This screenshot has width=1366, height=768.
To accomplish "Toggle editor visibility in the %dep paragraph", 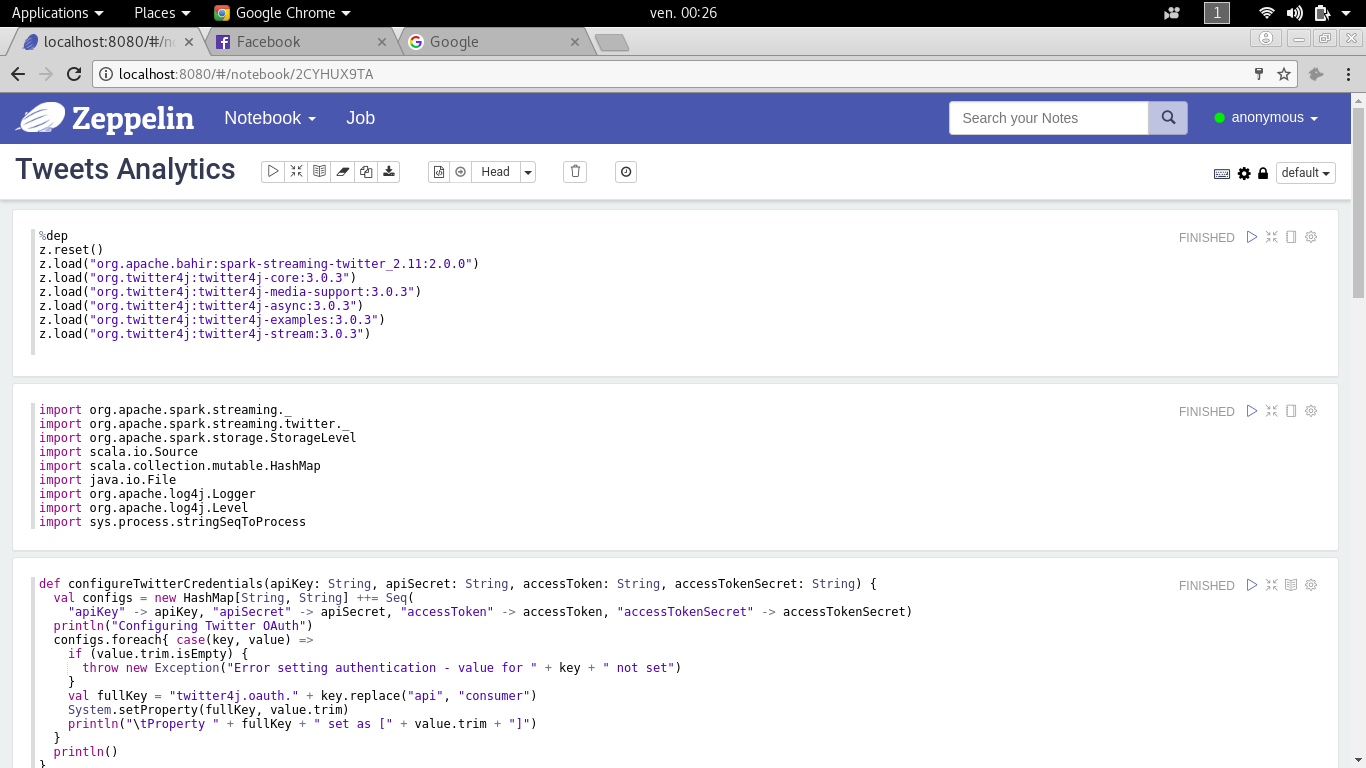I will tap(1272, 237).
